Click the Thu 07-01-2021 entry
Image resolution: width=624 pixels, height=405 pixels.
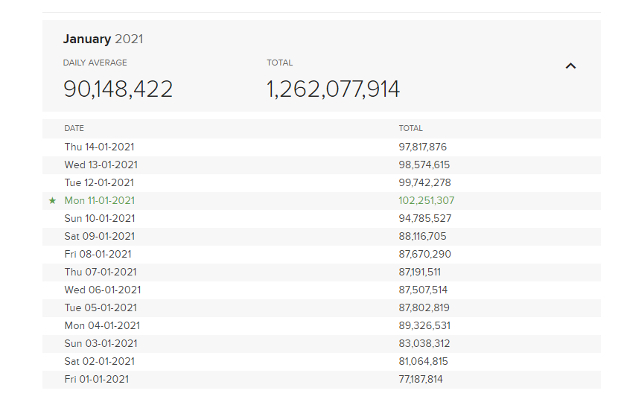(99, 272)
